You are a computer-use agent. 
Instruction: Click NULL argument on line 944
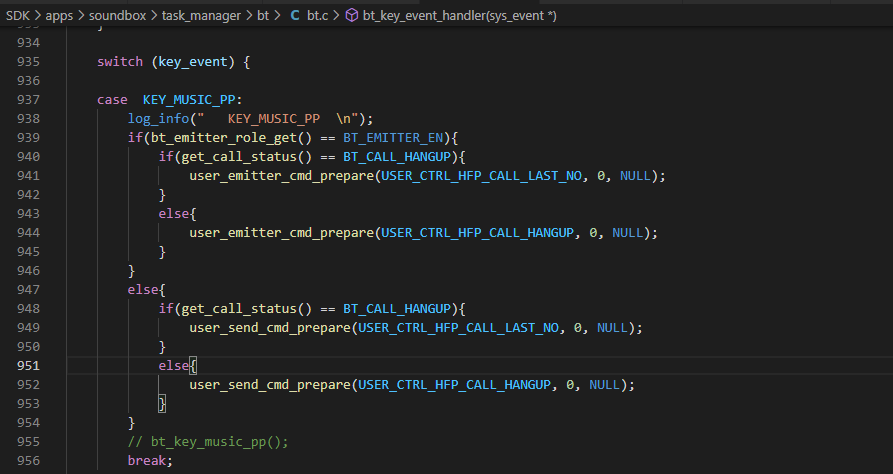point(627,232)
